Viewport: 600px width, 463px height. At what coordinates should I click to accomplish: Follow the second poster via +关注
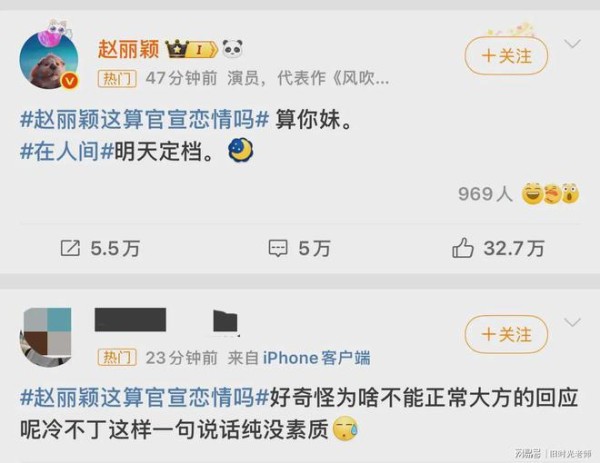(x=506, y=334)
